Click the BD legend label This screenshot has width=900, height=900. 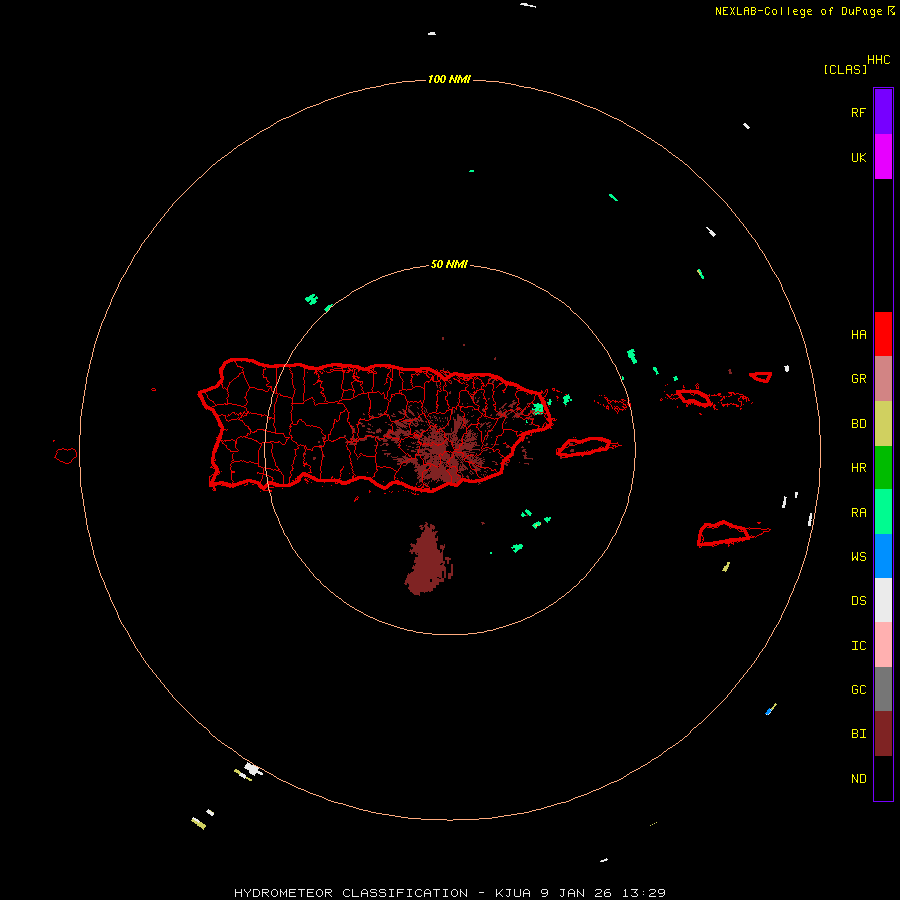(858, 424)
